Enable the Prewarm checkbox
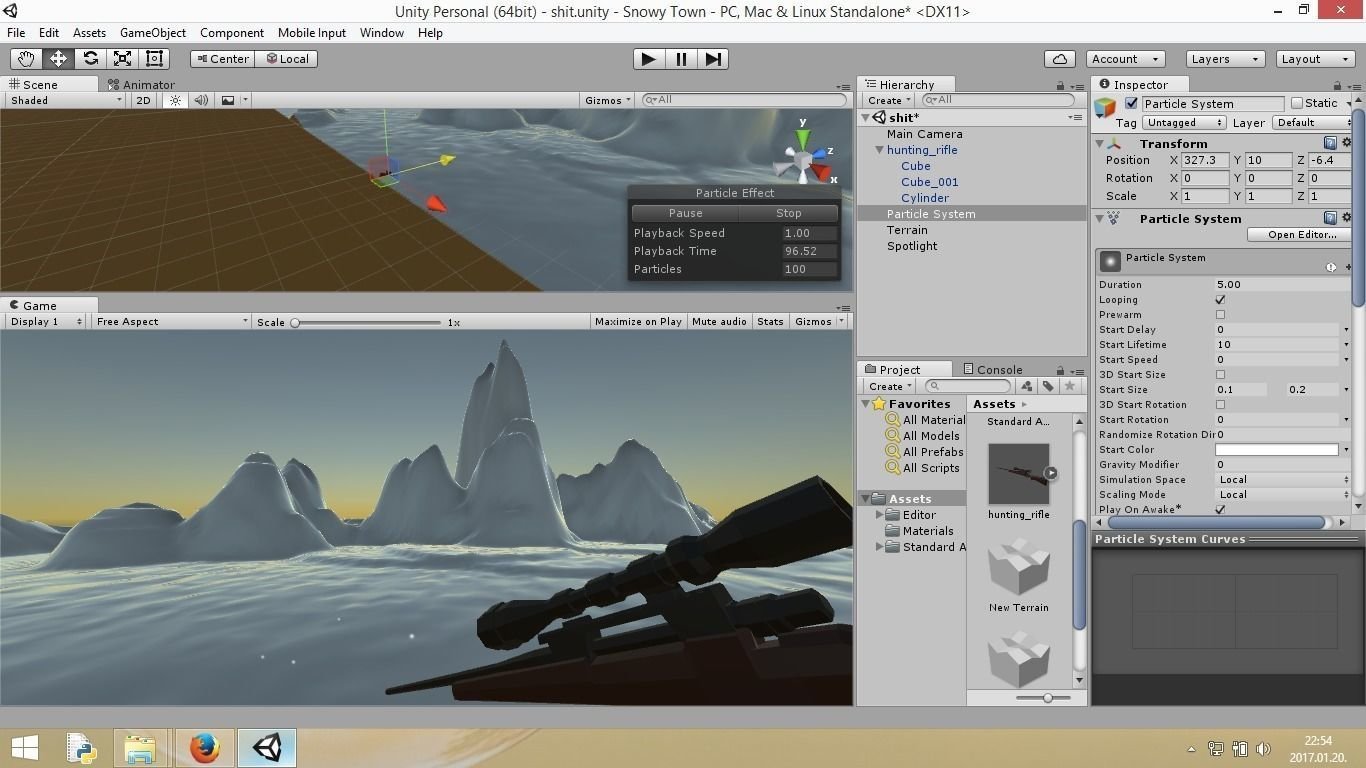The height and width of the screenshot is (768, 1366). [x=1220, y=315]
